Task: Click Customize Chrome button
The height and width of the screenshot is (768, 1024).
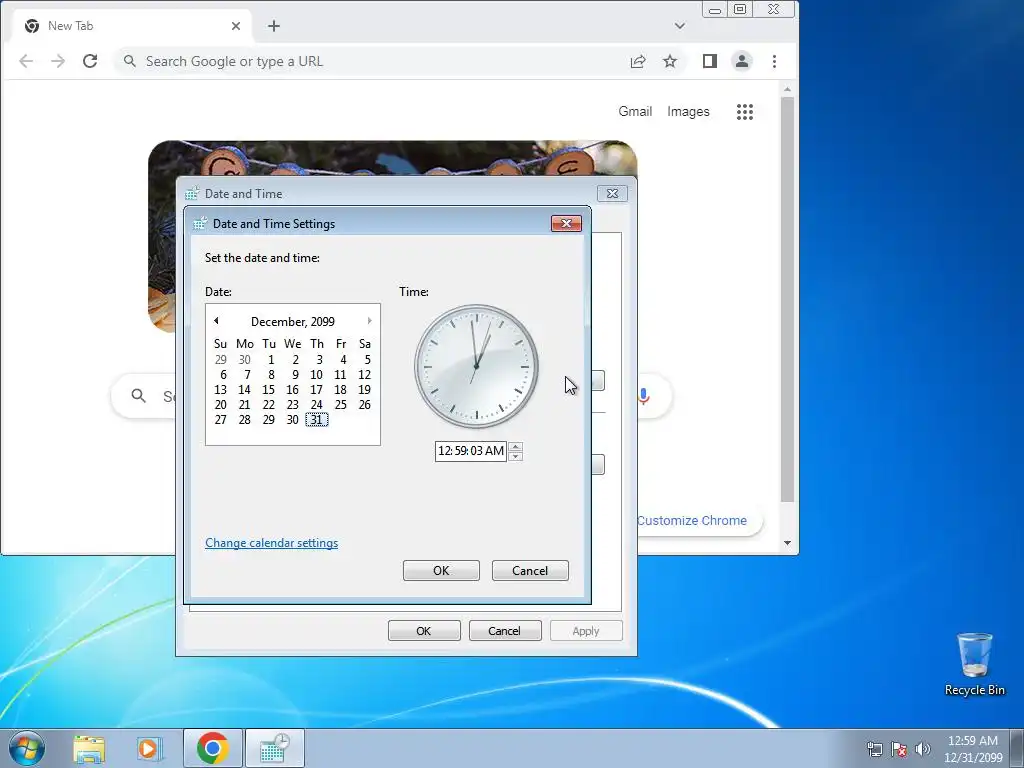Action: pyautogui.click(x=692, y=520)
